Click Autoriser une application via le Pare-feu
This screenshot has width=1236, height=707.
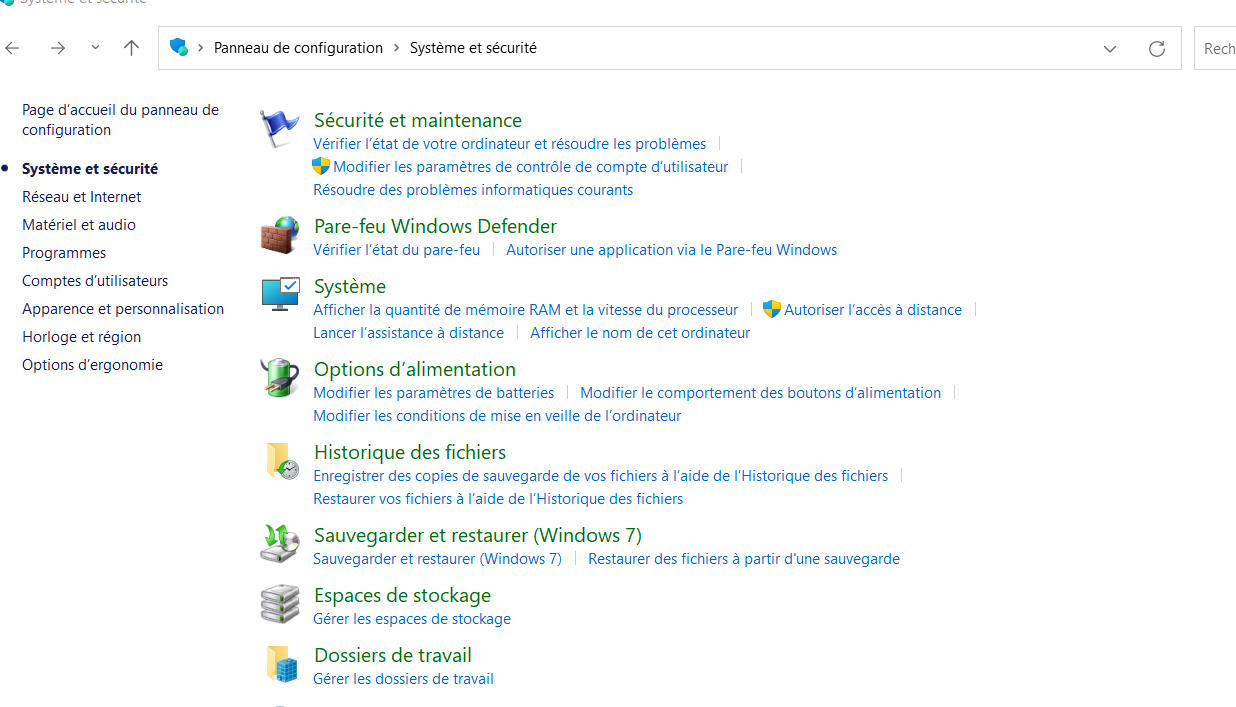click(x=672, y=250)
